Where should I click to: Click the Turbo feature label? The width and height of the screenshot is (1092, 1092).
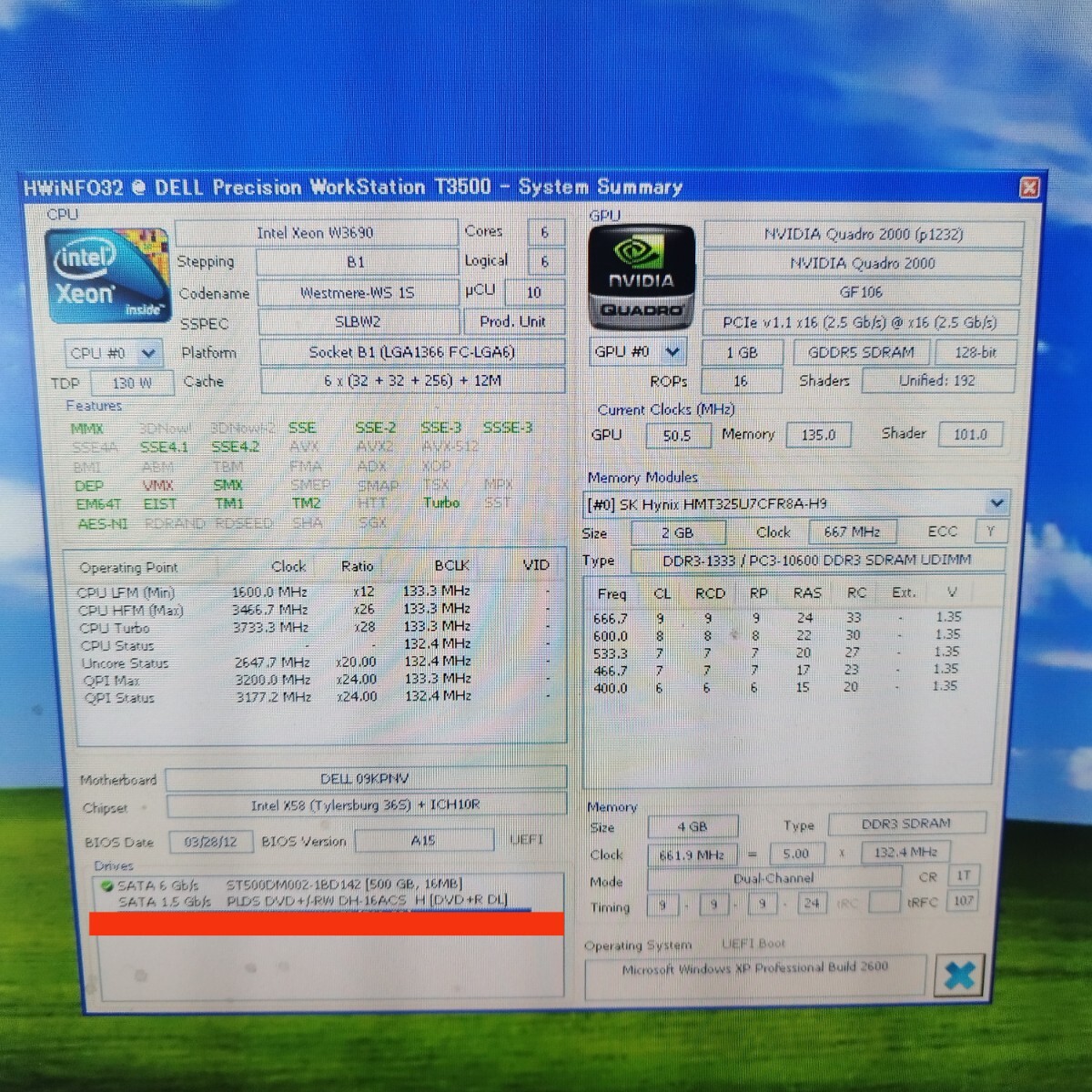click(441, 502)
